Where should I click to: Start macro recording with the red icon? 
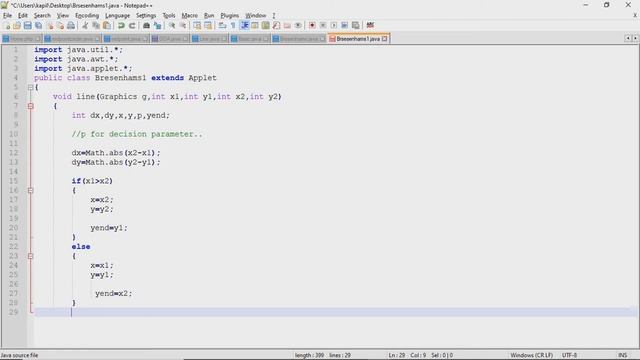point(312,25)
